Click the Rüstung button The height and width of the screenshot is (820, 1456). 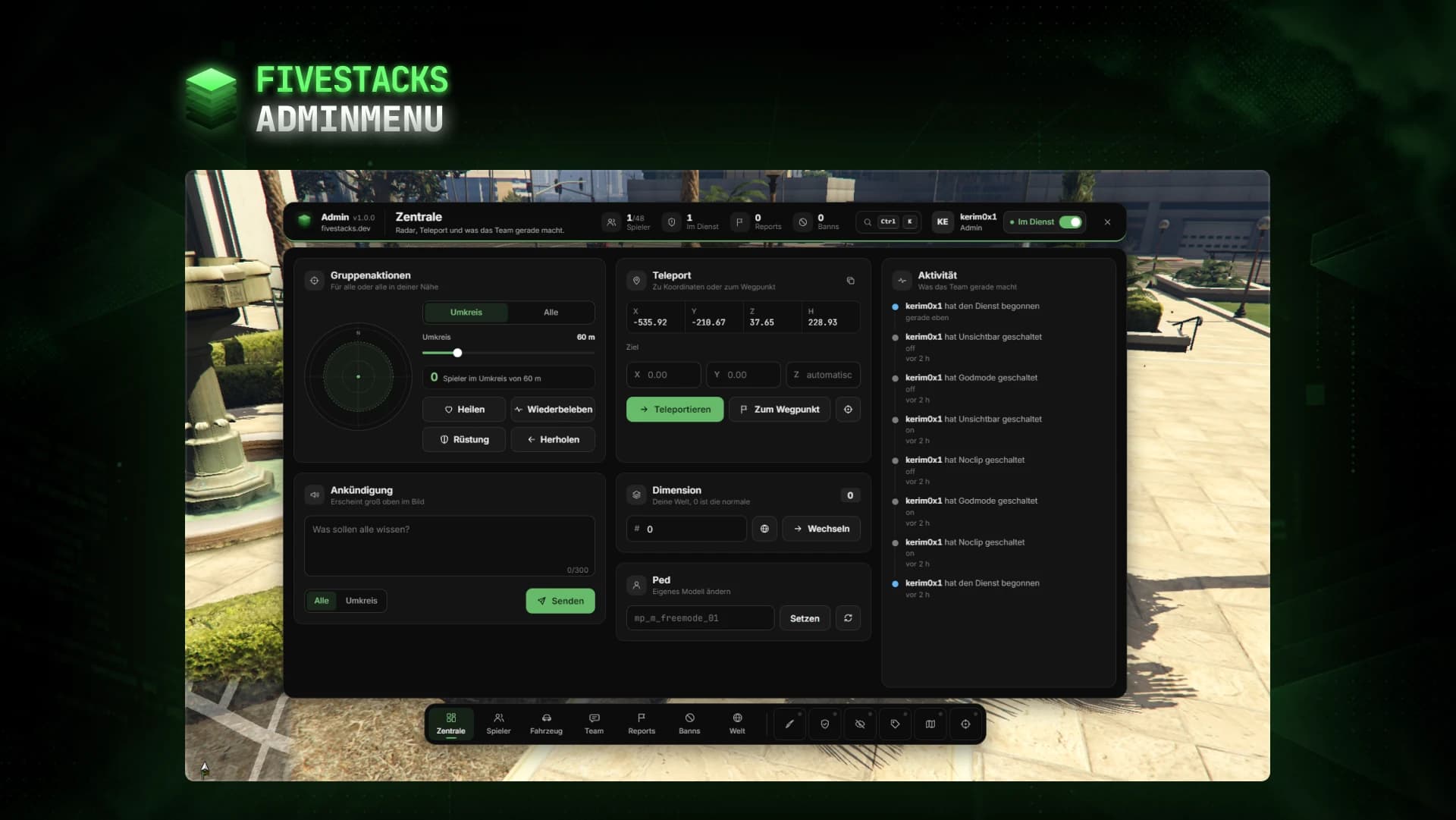tap(464, 440)
